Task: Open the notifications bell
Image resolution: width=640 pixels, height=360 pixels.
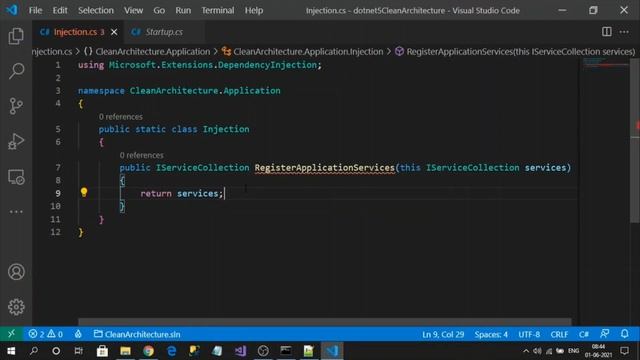Action: (x=624, y=334)
